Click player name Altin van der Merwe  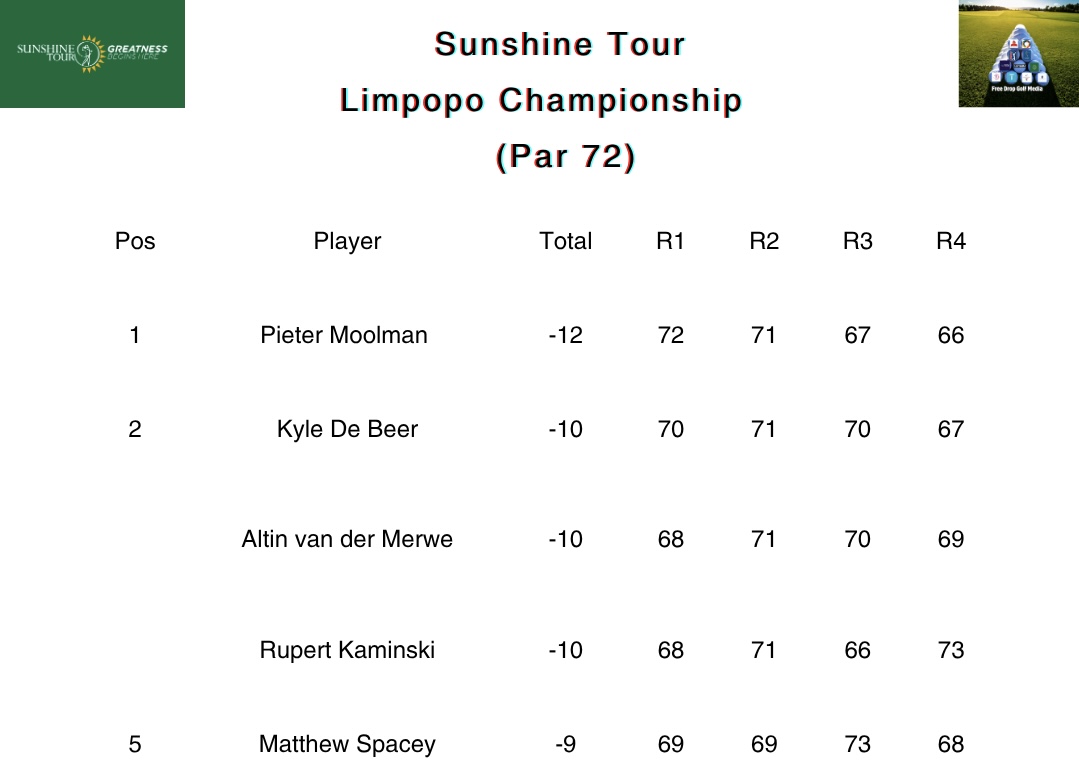pos(347,539)
